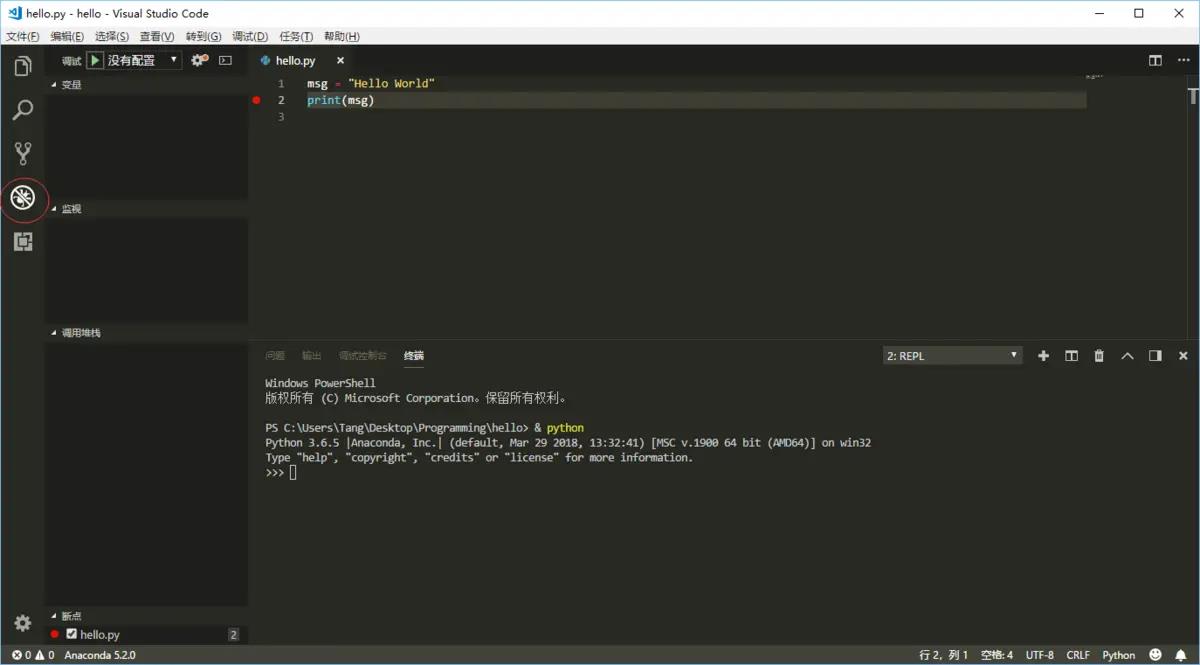The width and height of the screenshot is (1200, 665).
Task: Switch to the 输出 panel tab
Action: point(312,356)
